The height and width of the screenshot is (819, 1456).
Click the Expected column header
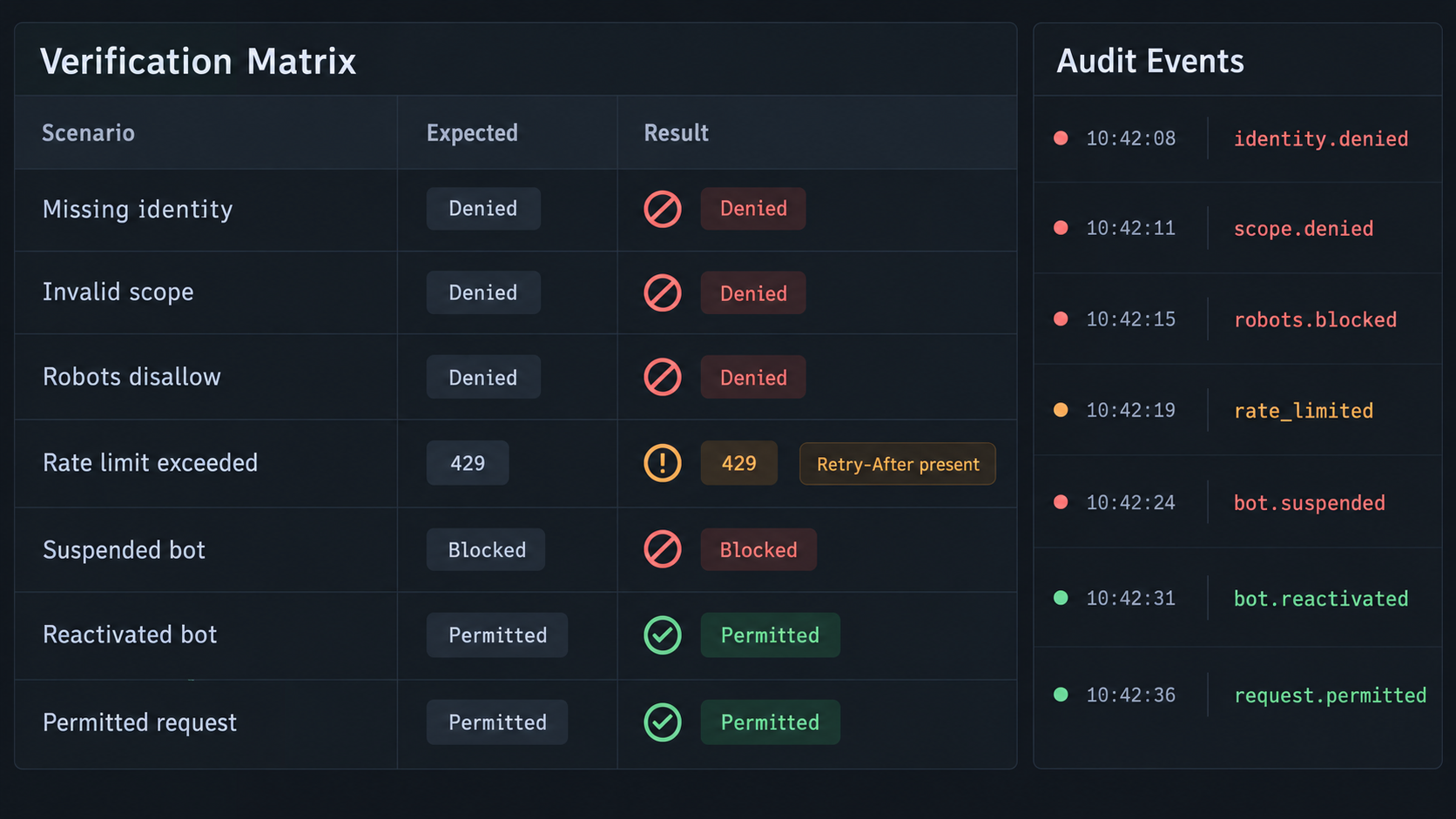472,133
